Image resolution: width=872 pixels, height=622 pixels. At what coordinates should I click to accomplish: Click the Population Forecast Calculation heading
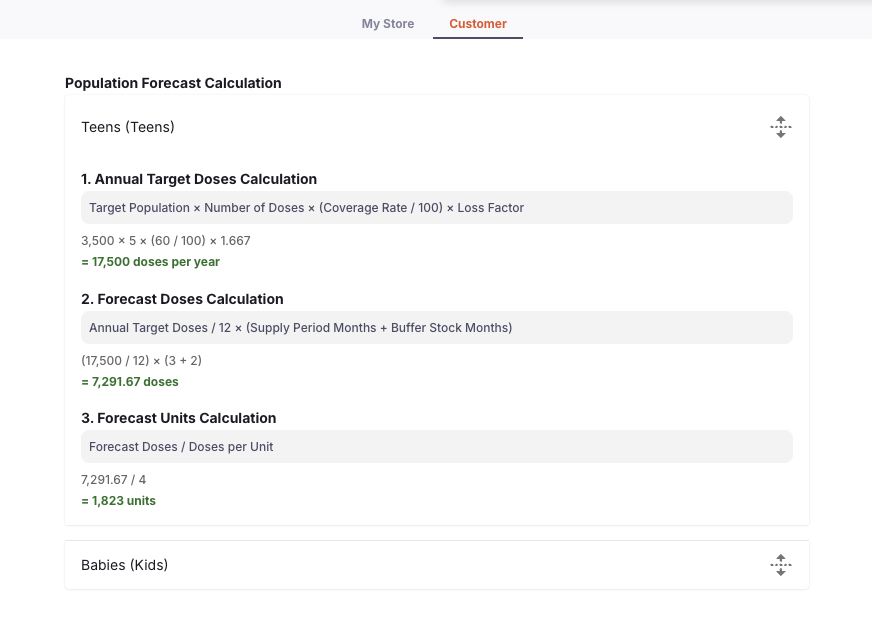tap(173, 83)
